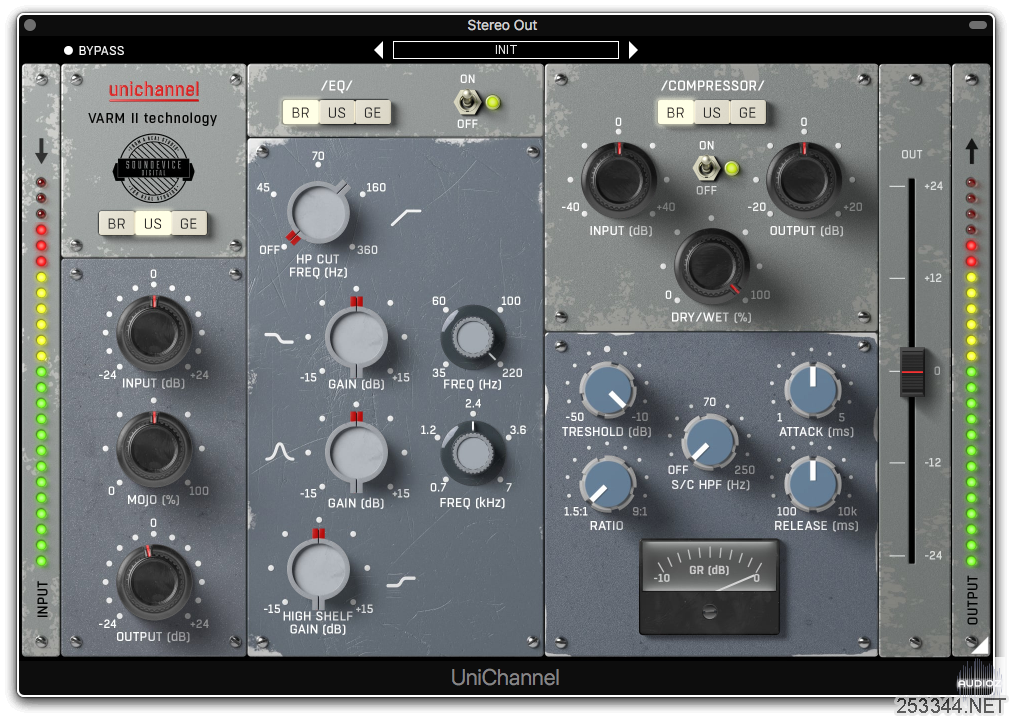Choose US mode in Compressor section
The width and height of the screenshot is (1012, 718).
712,112
